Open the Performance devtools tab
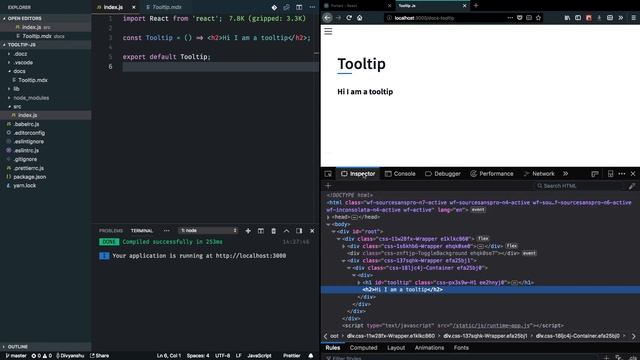The width and height of the screenshot is (640, 360). coord(492,174)
